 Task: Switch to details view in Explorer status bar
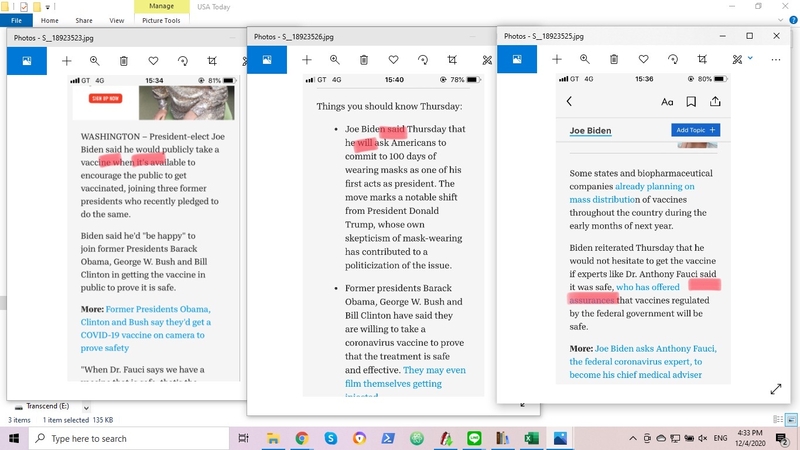[778, 419]
